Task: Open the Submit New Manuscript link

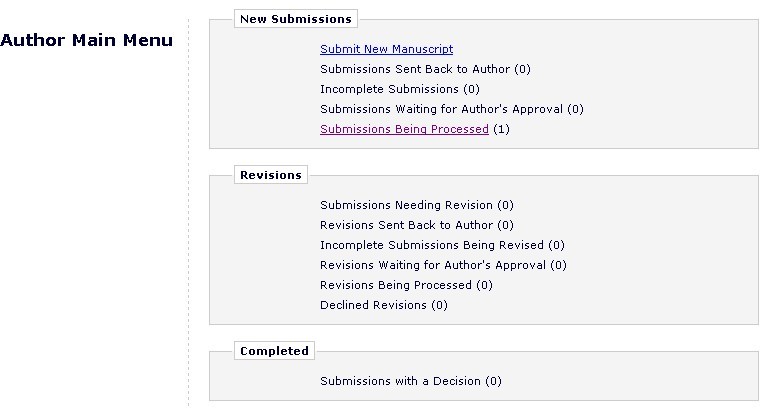Action: [386, 49]
